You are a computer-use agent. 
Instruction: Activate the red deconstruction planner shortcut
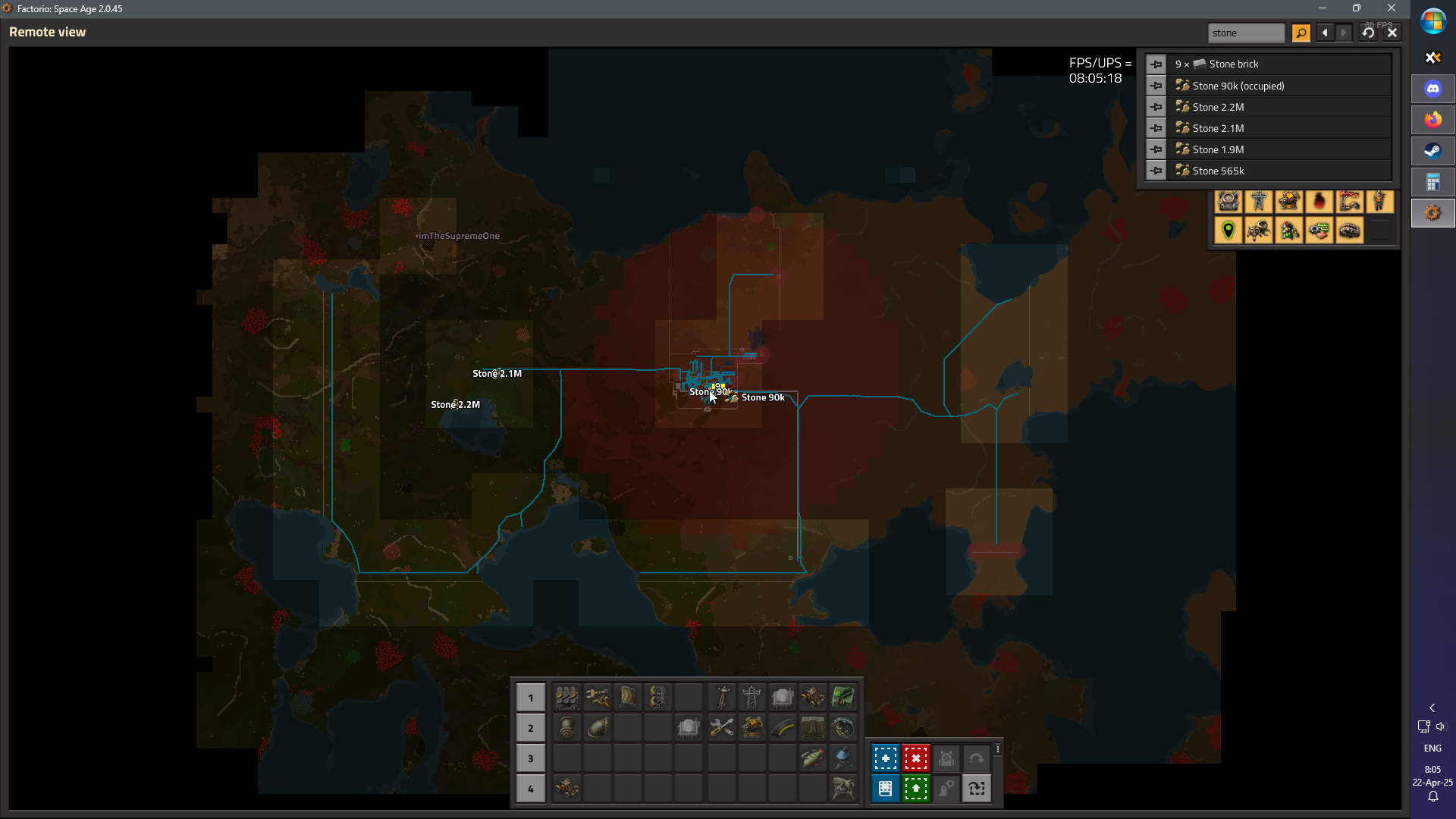916,758
